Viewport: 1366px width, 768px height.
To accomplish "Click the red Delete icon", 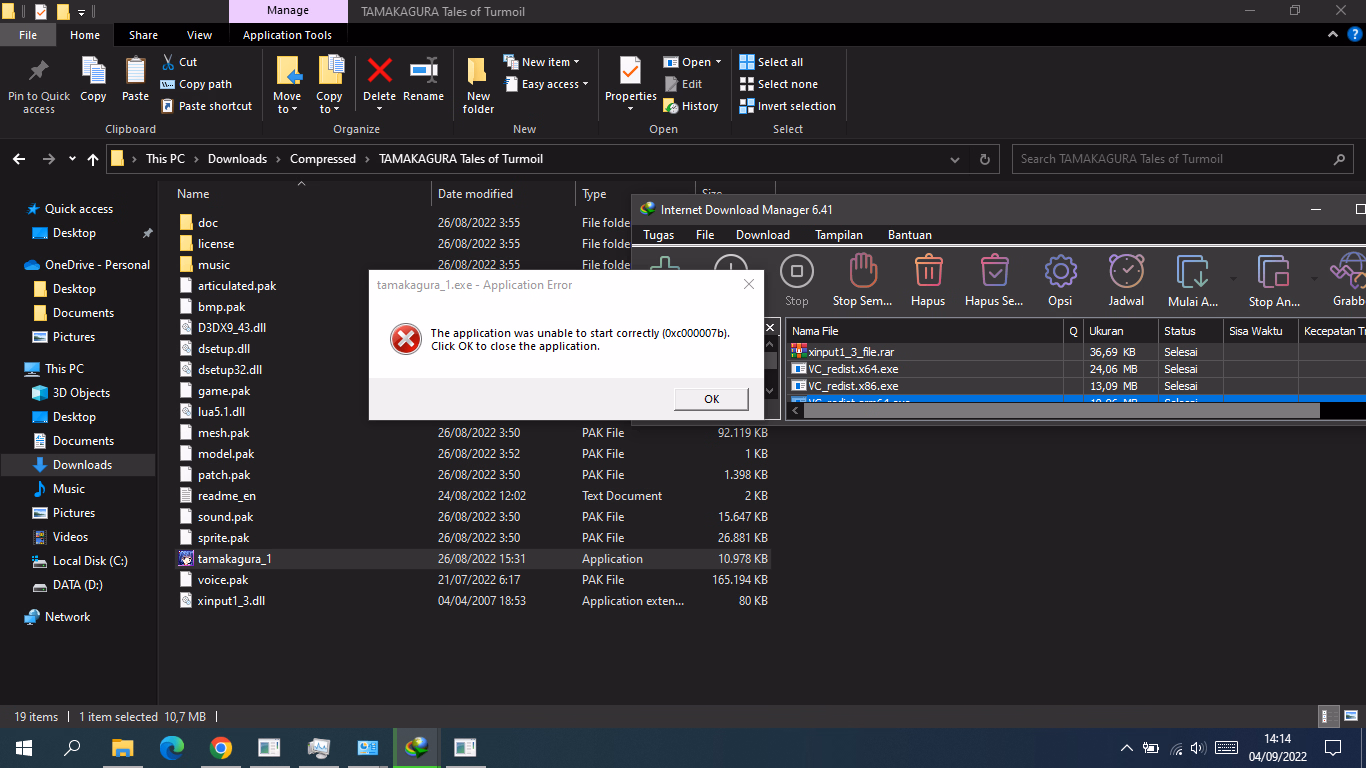I will click(380, 70).
